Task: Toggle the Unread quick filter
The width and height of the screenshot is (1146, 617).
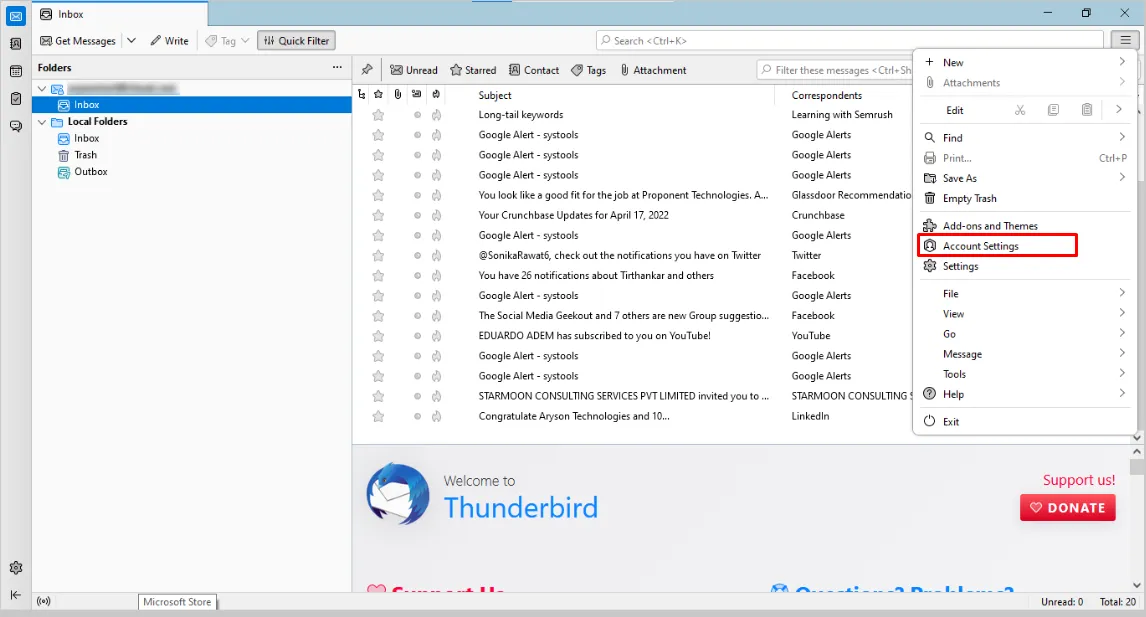Action: (x=414, y=70)
